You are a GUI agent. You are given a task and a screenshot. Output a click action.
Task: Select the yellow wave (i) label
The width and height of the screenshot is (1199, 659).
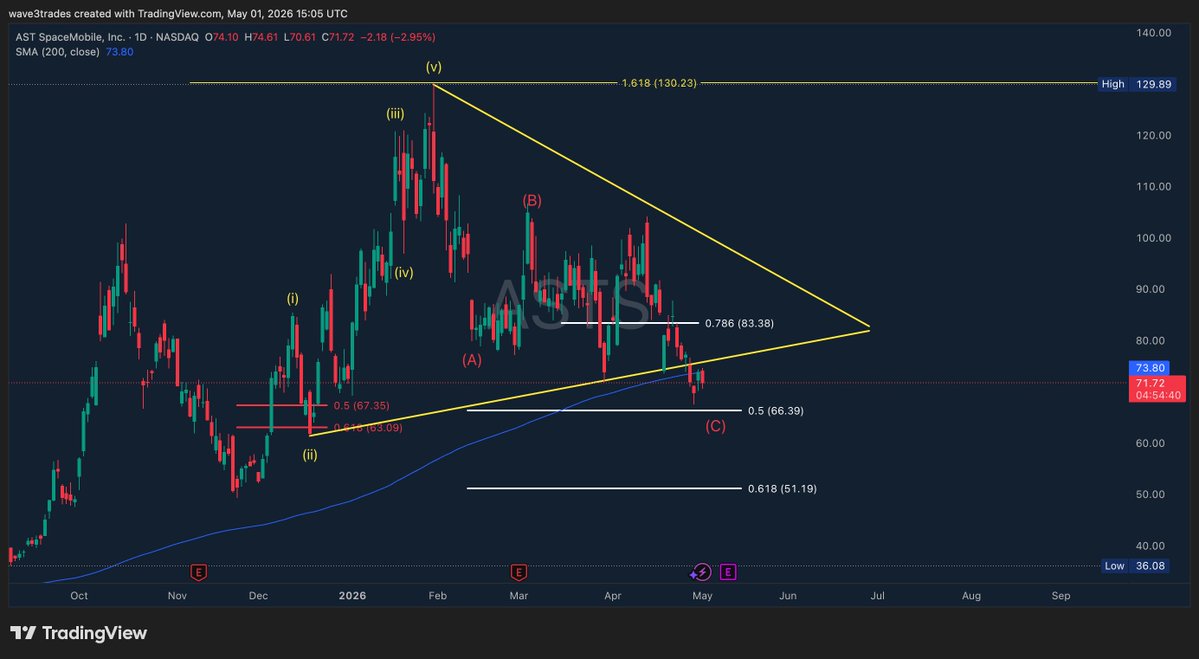[293, 298]
